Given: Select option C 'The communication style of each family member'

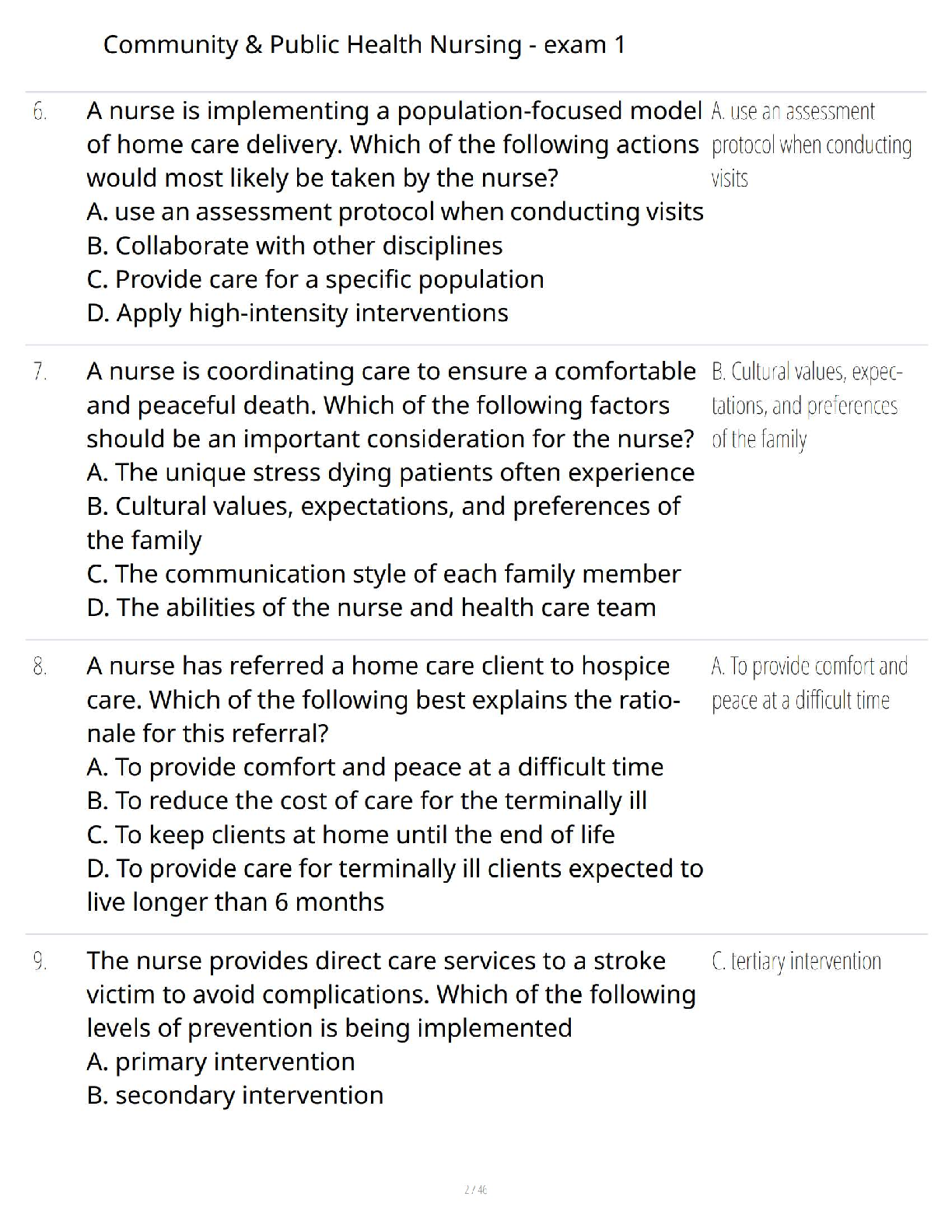Looking at the screenshot, I should coord(383,574).
